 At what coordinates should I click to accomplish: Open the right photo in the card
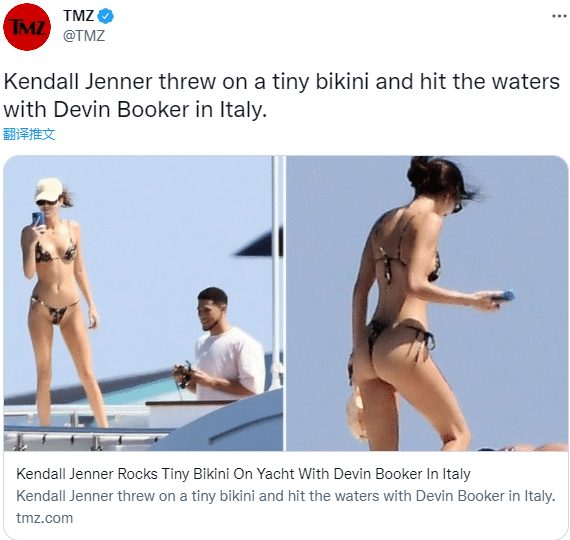427,303
